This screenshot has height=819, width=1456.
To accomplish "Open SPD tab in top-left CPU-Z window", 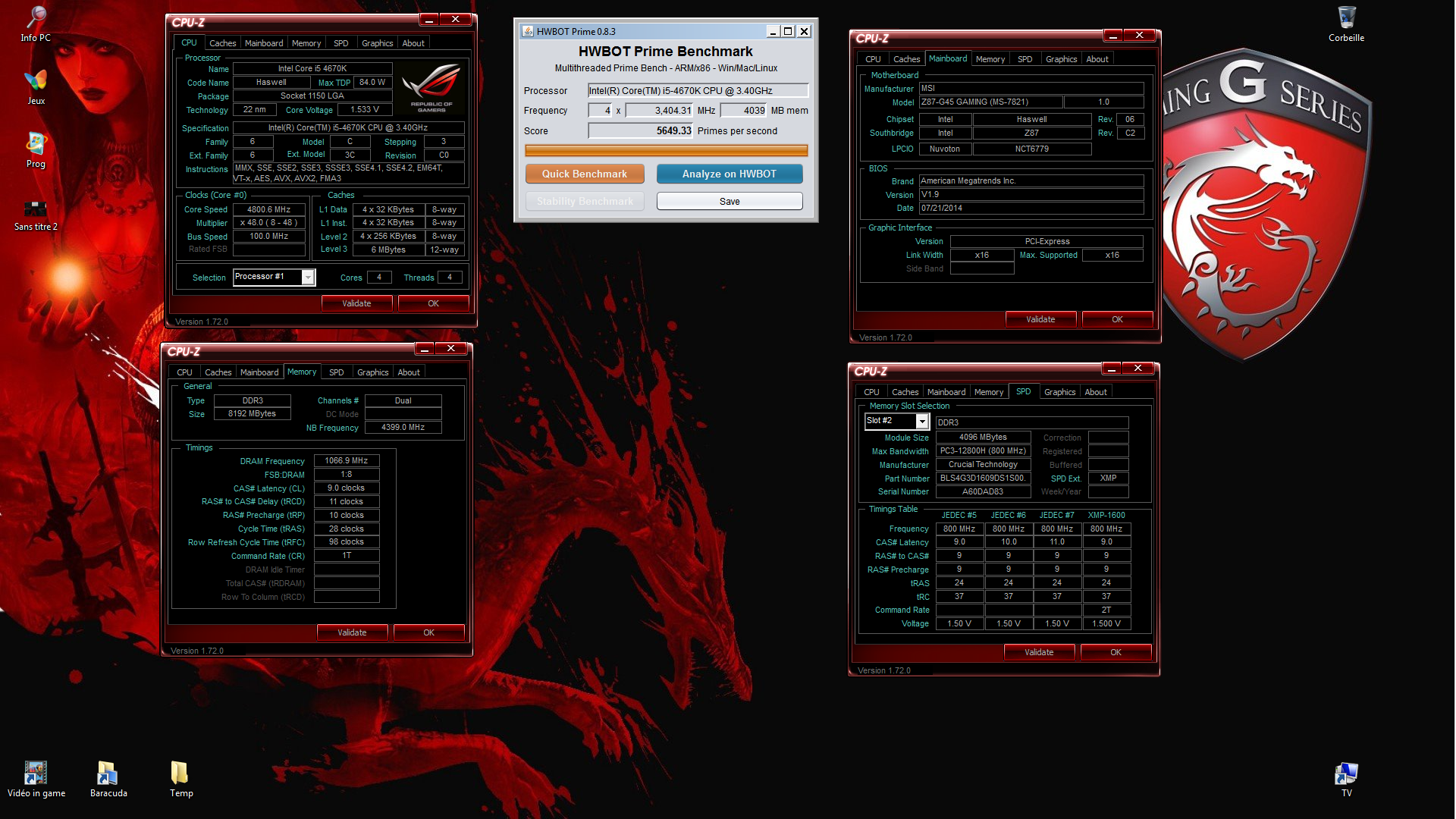I will tap(341, 43).
